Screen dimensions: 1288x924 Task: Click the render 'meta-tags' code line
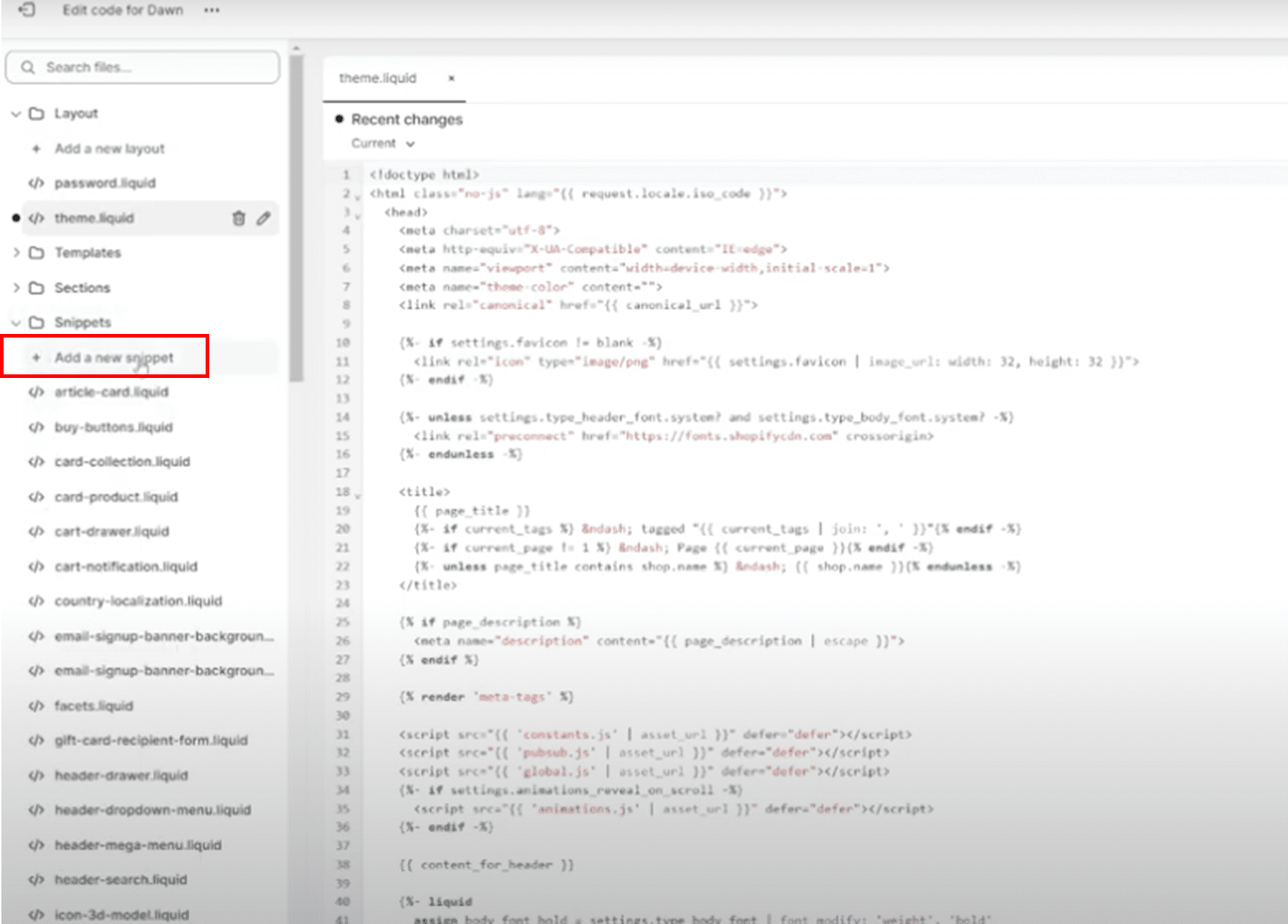pyautogui.click(x=487, y=697)
